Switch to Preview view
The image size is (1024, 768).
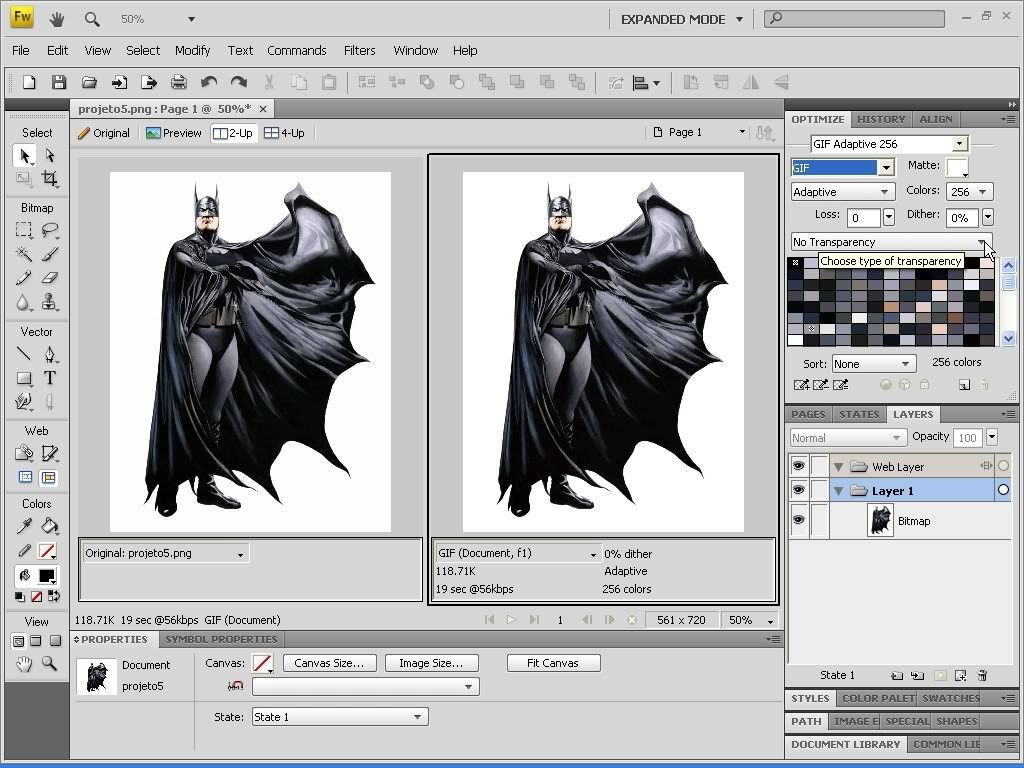pyautogui.click(x=174, y=133)
